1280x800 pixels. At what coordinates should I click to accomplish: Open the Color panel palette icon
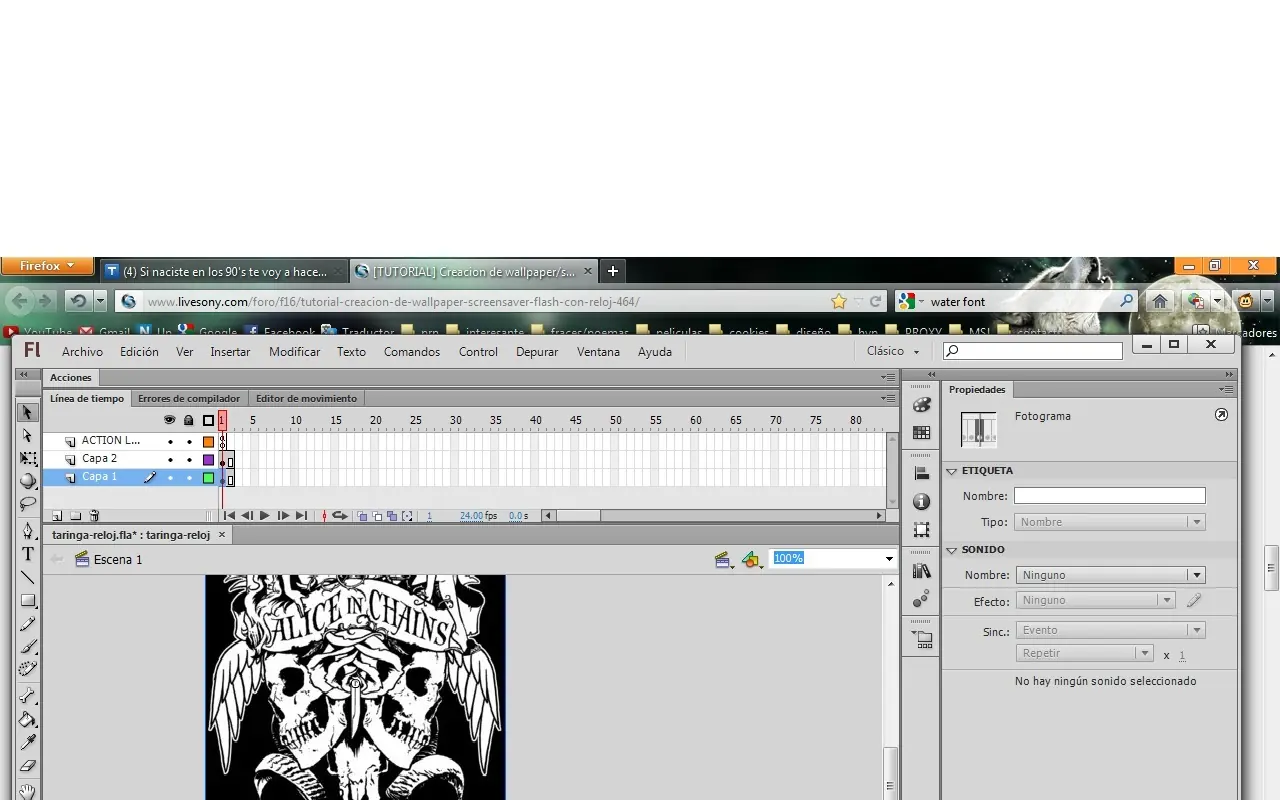click(x=922, y=405)
